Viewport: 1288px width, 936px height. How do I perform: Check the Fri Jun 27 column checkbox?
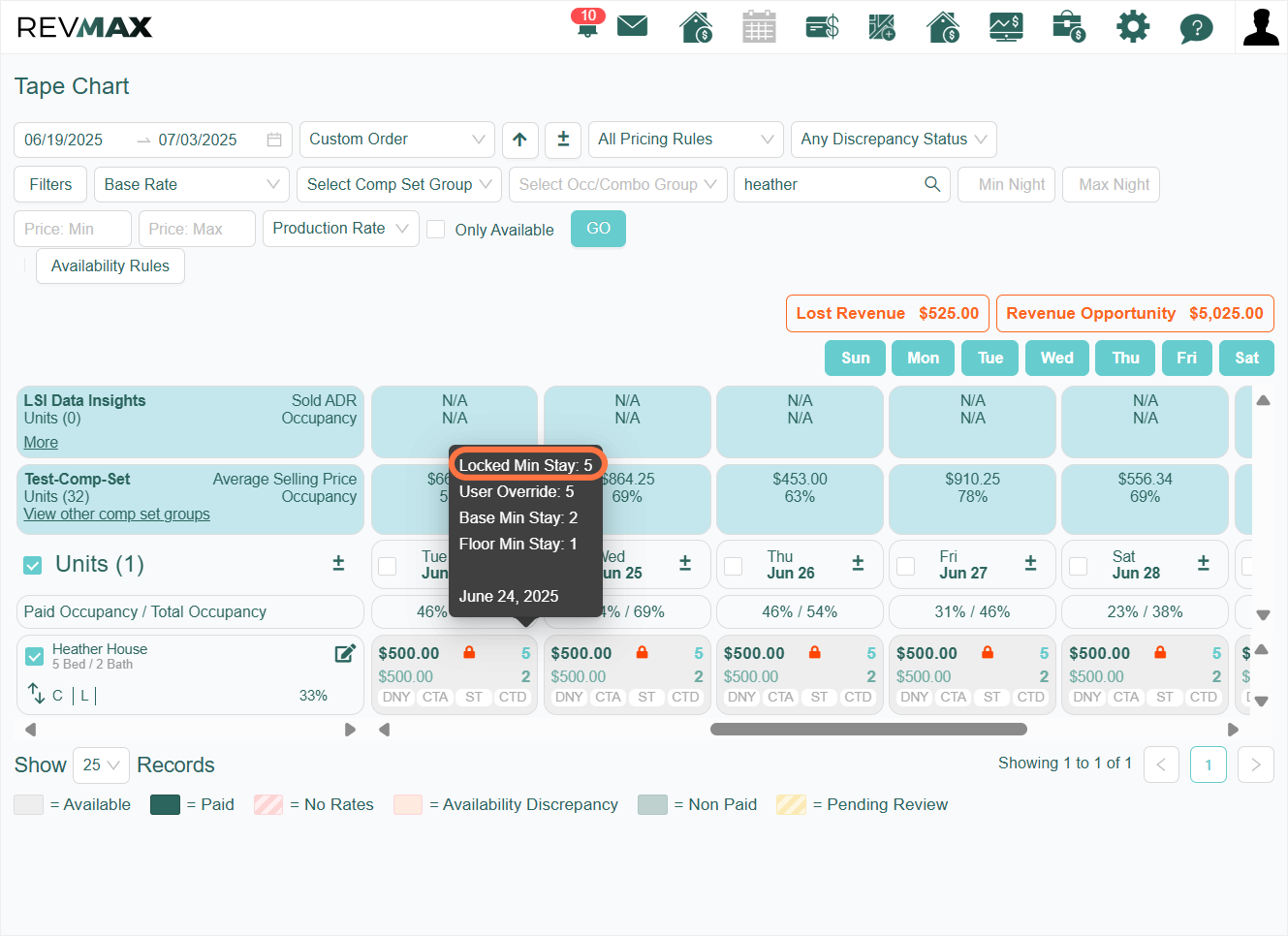(906, 566)
